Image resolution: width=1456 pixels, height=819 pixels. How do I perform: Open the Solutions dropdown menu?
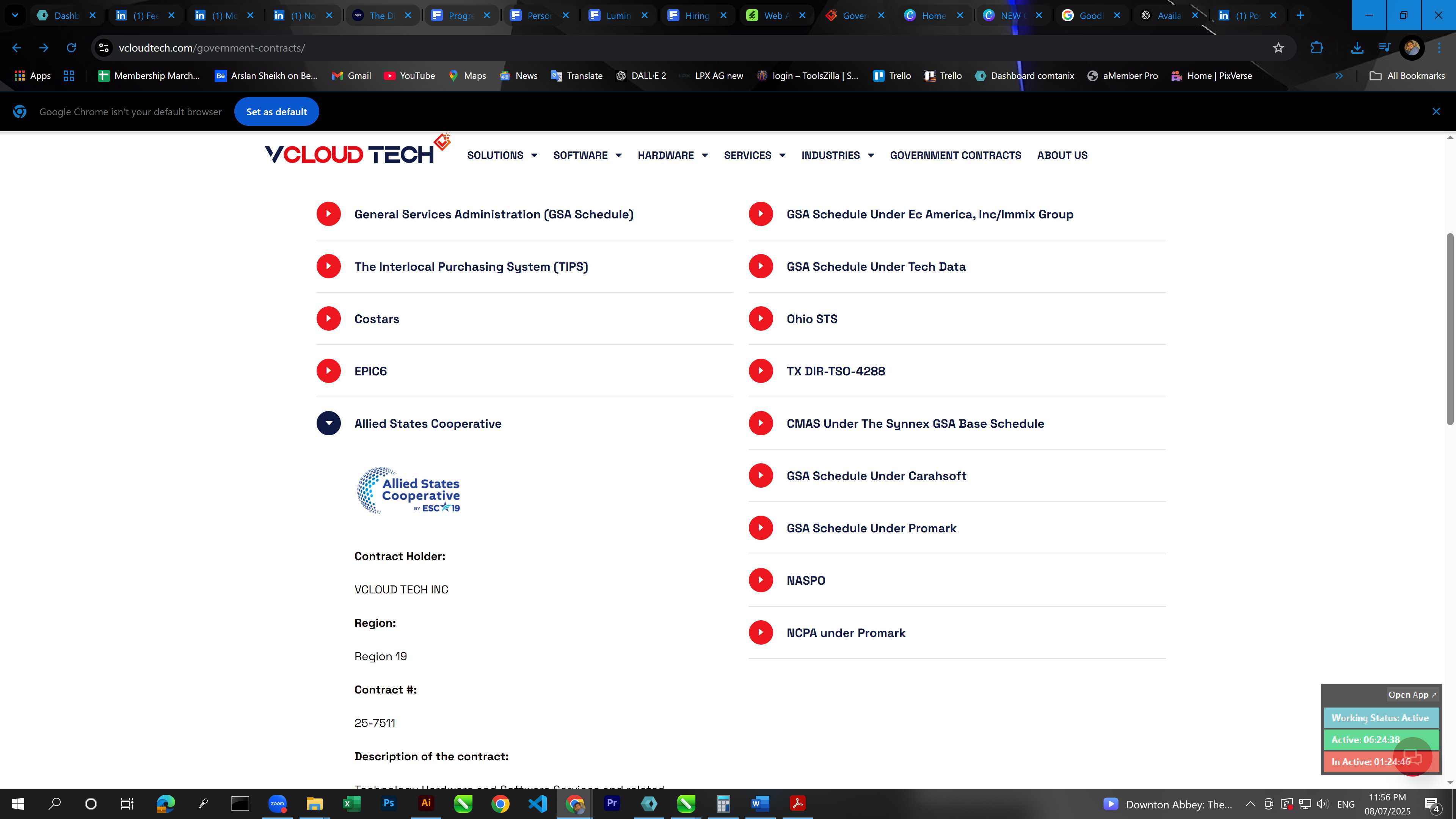[x=502, y=155]
